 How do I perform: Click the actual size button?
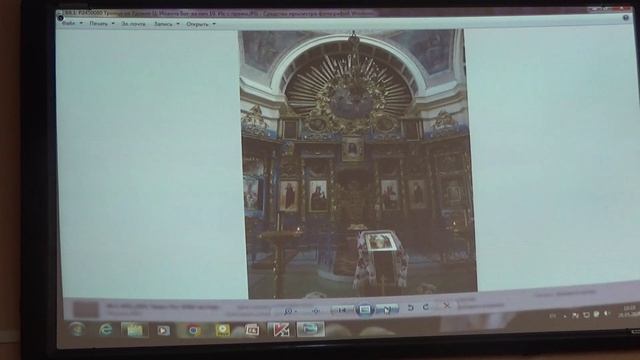[x=315, y=311]
